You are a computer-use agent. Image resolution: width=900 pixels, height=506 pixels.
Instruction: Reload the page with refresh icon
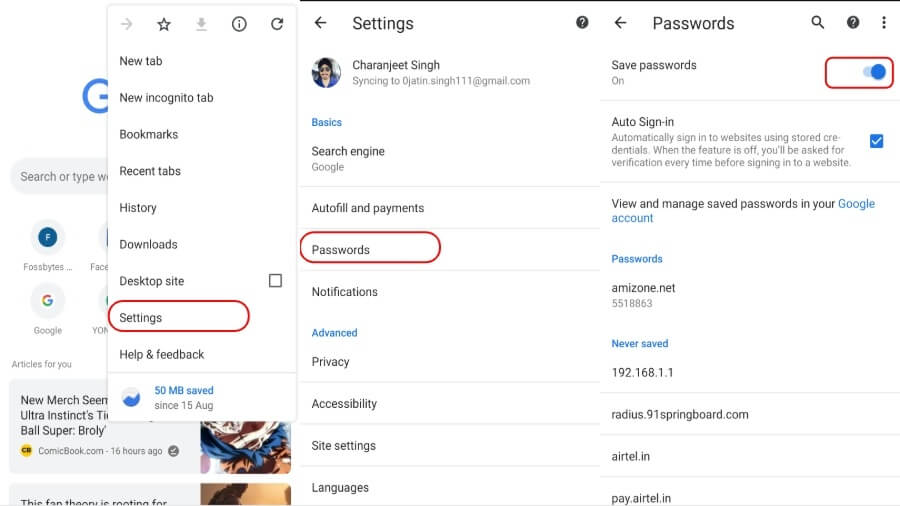pyautogui.click(x=277, y=24)
